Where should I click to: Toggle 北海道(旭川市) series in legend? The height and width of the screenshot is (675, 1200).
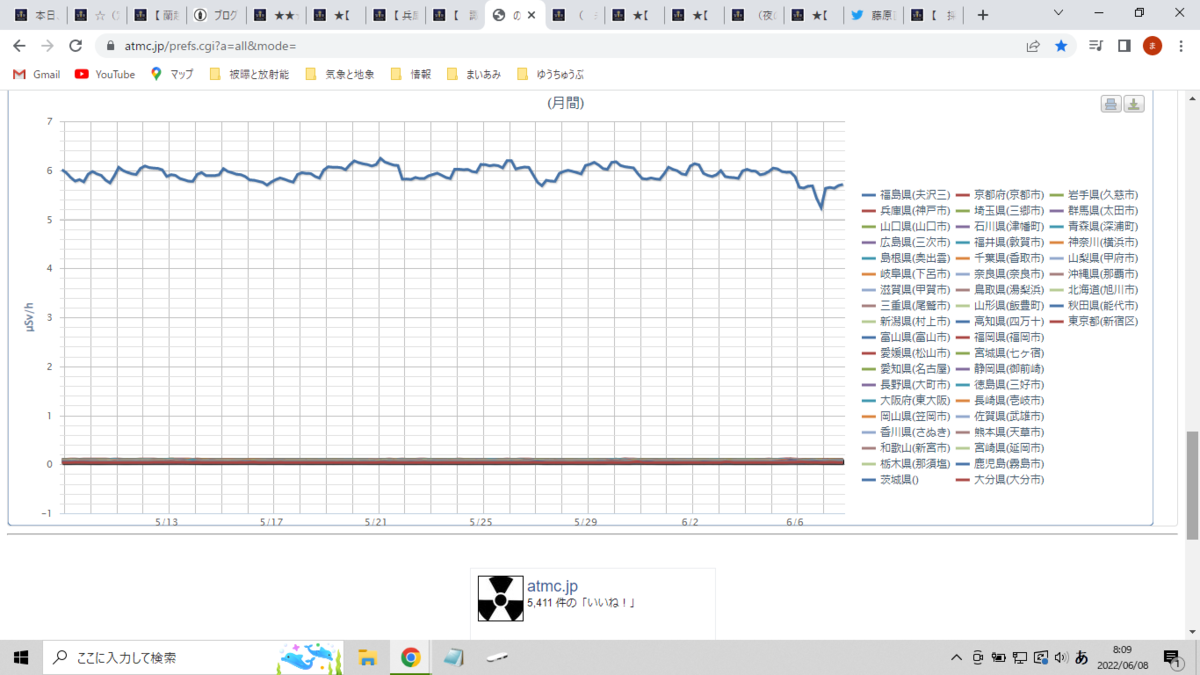pos(1092,289)
